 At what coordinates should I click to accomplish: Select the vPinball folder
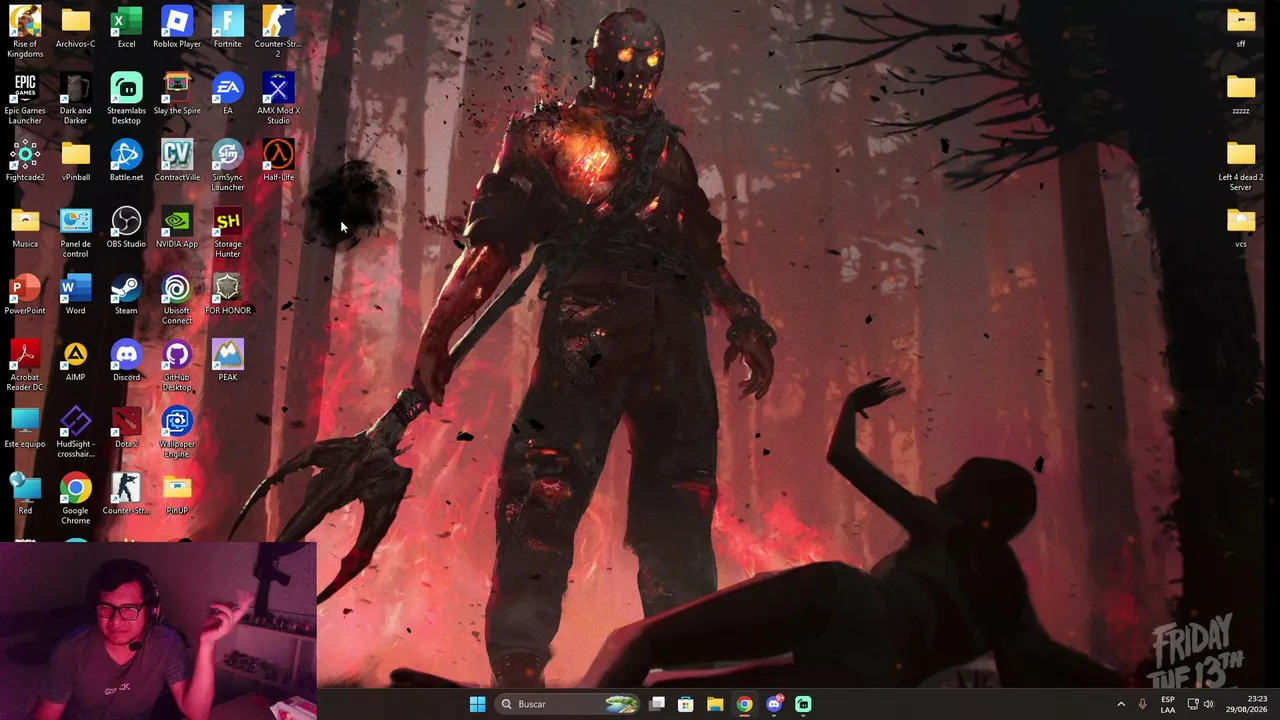(x=76, y=161)
